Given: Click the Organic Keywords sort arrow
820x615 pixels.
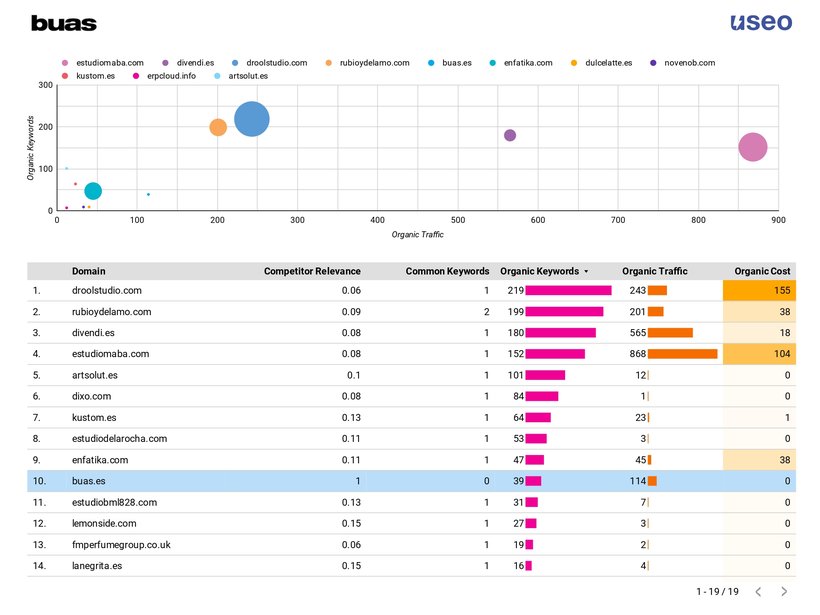Looking at the screenshot, I should [586, 271].
